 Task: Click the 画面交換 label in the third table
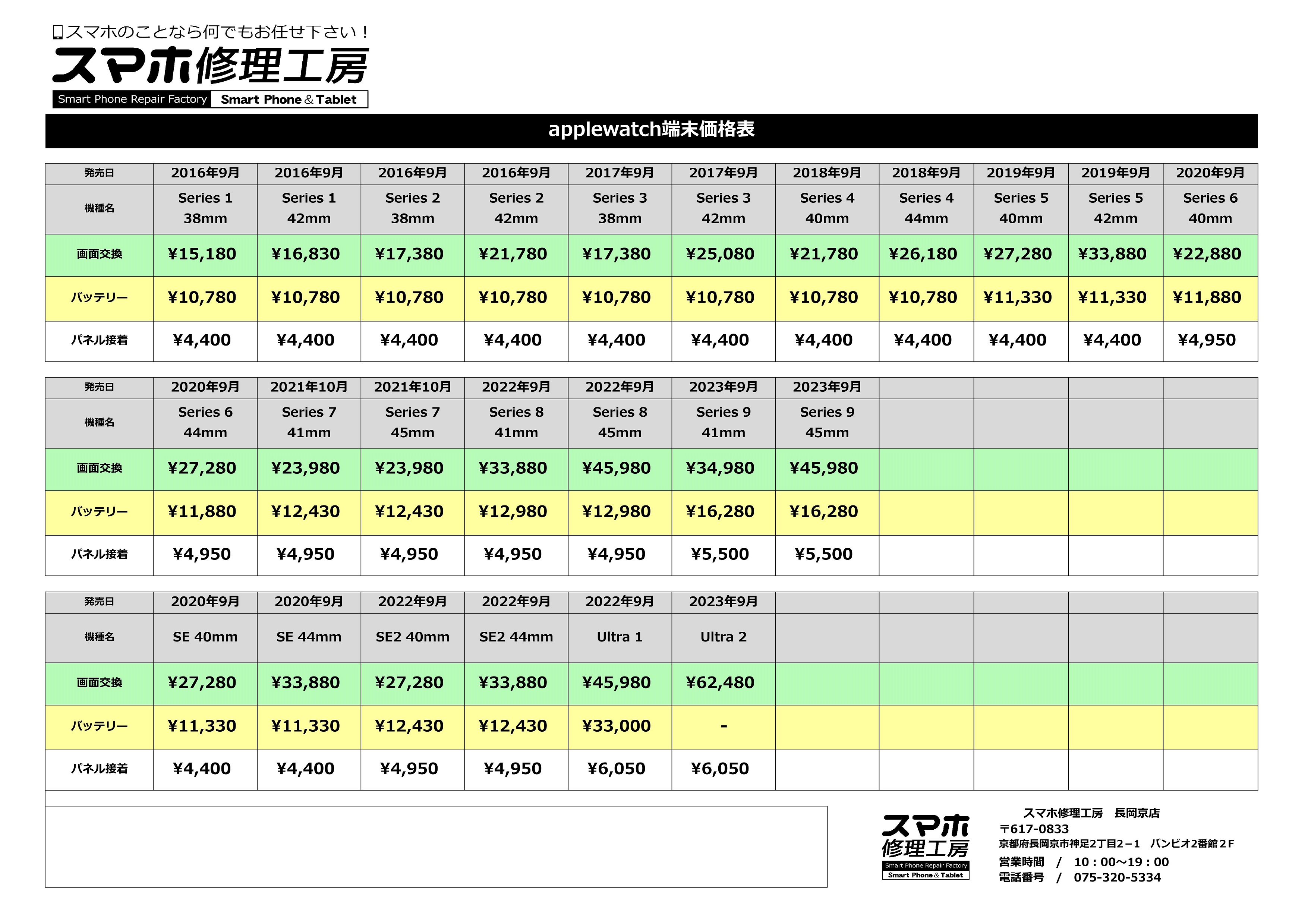100,682
